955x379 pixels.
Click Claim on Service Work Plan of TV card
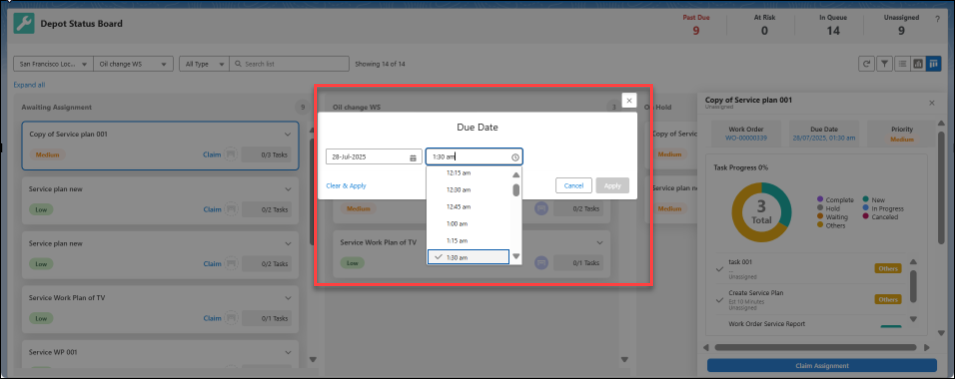pos(212,318)
